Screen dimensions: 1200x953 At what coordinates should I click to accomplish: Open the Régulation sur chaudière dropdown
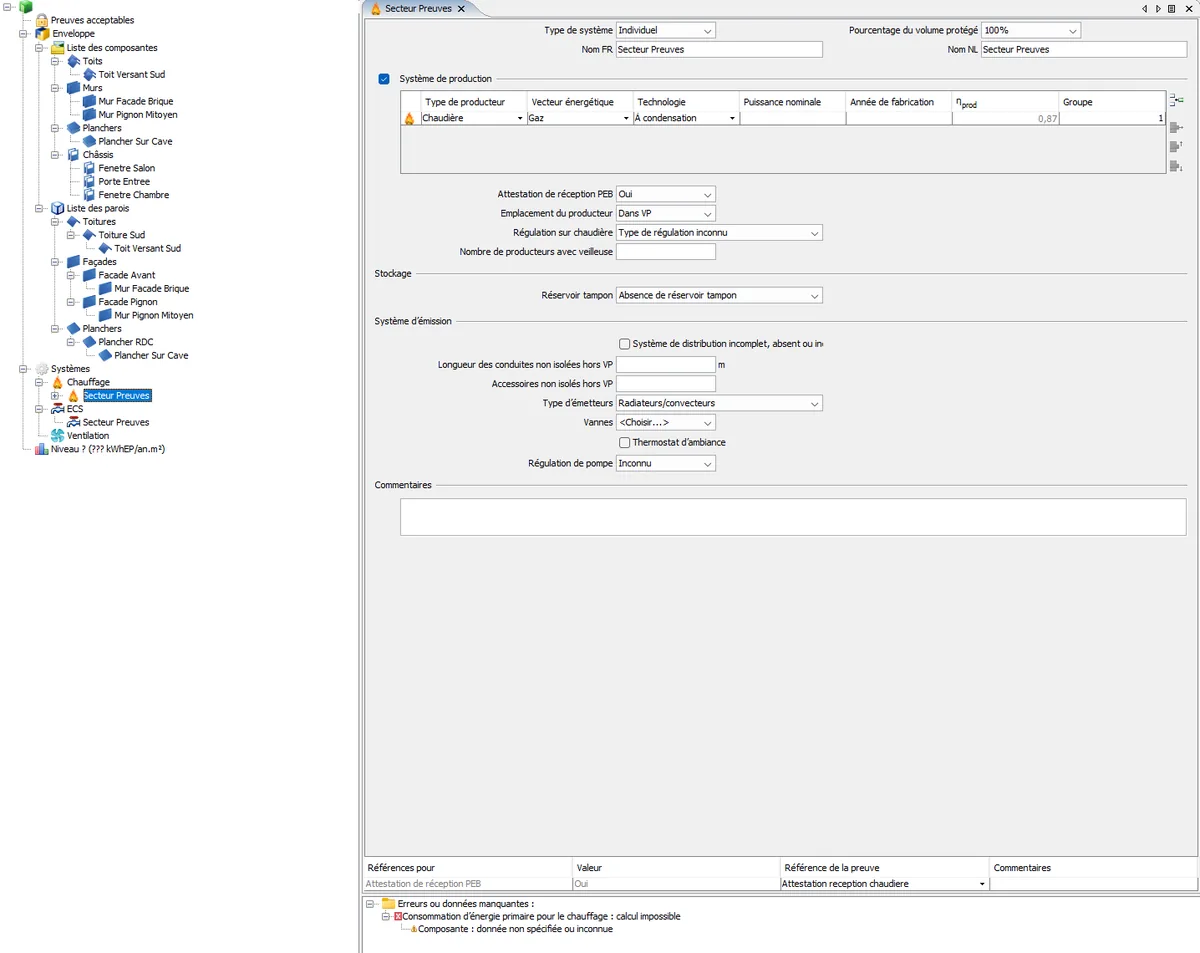pos(719,233)
